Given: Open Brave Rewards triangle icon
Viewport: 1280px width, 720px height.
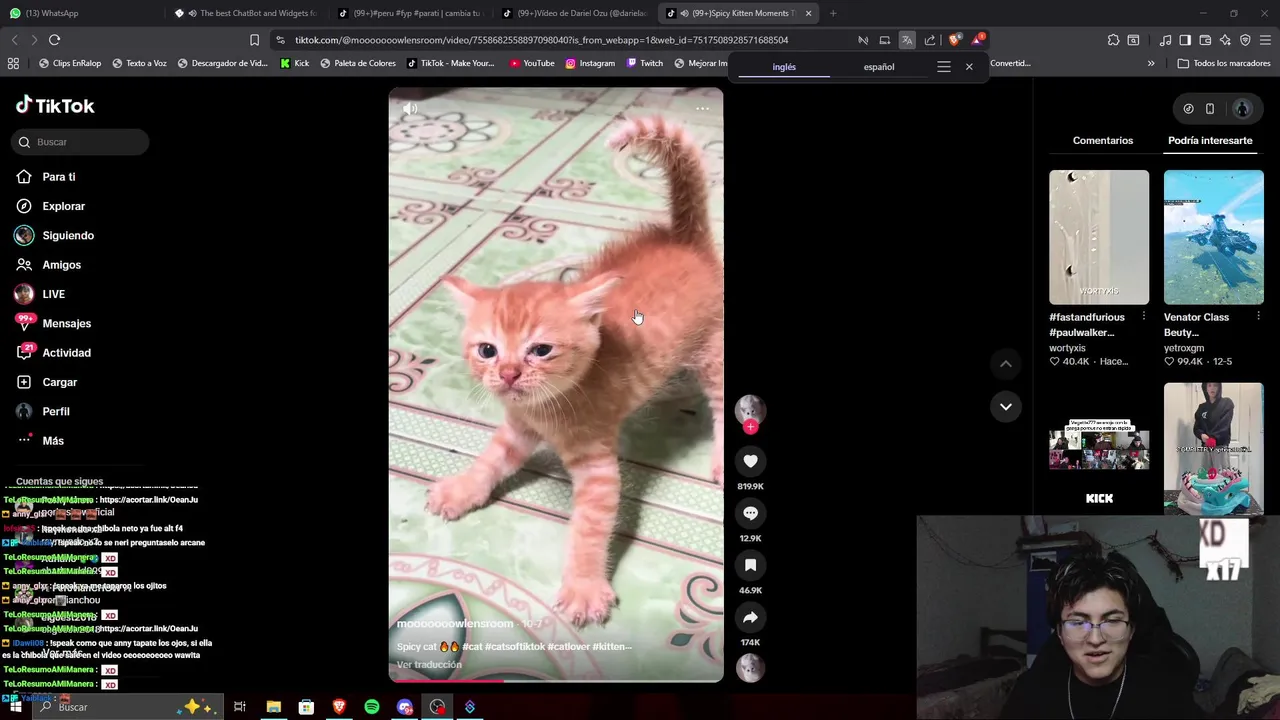Looking at the screenshot, I should point(978,40).
